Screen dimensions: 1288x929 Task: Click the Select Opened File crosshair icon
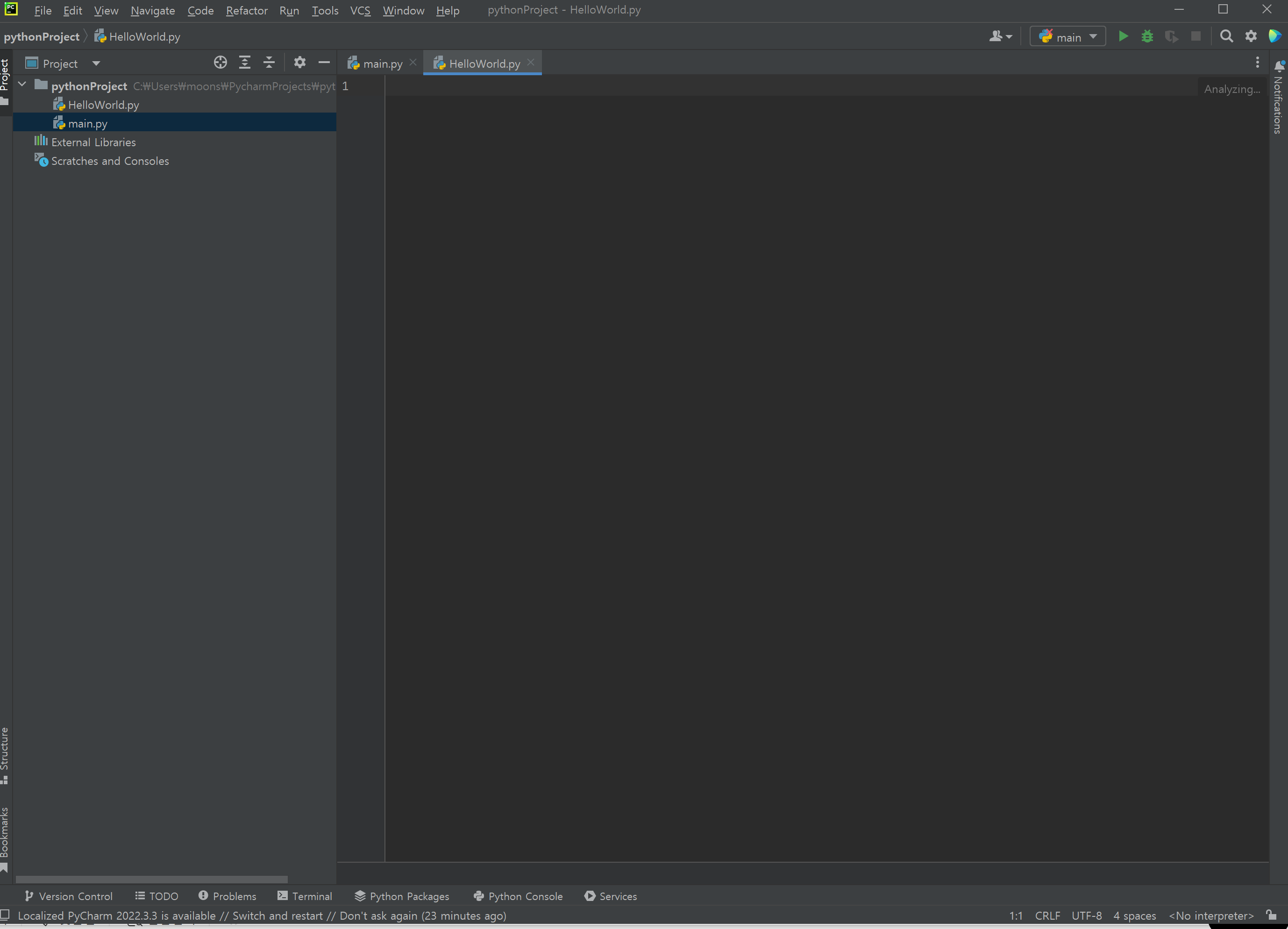pyautogui.click(x=221, y=63)
